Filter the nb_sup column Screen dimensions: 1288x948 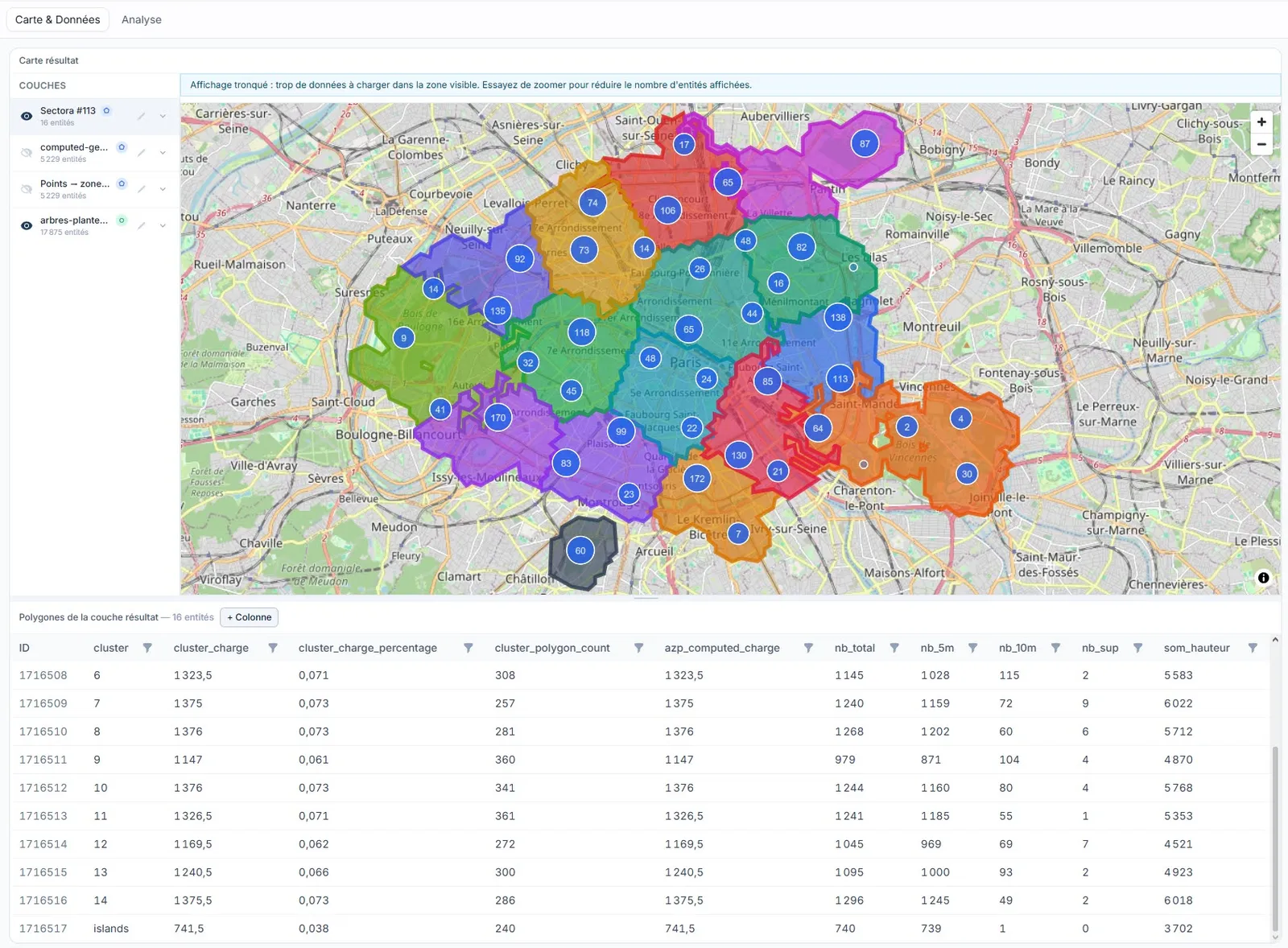click(x=1137, y=648)
